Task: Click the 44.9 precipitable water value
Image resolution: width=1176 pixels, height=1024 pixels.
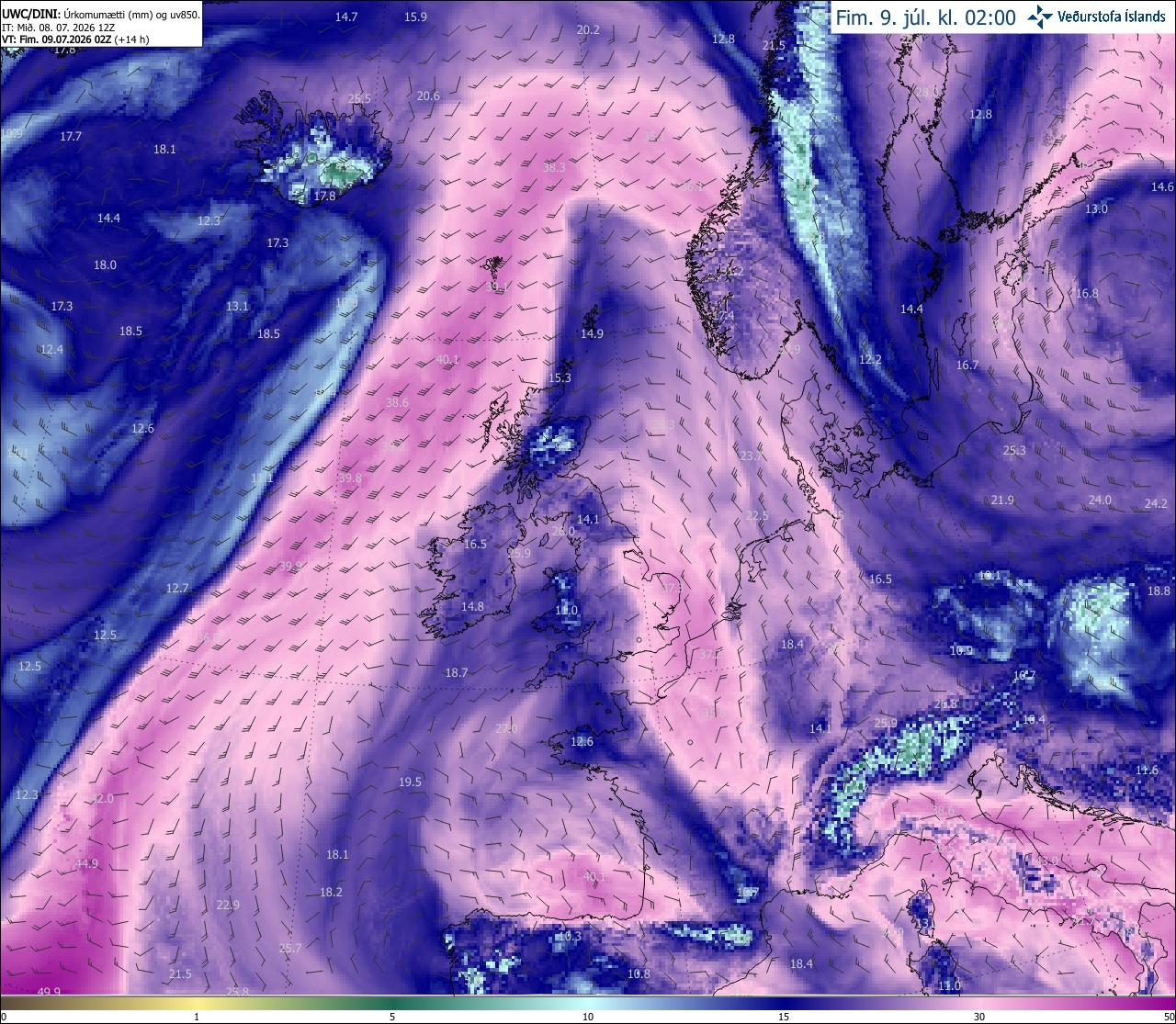Action: click(x=86, y=864)
